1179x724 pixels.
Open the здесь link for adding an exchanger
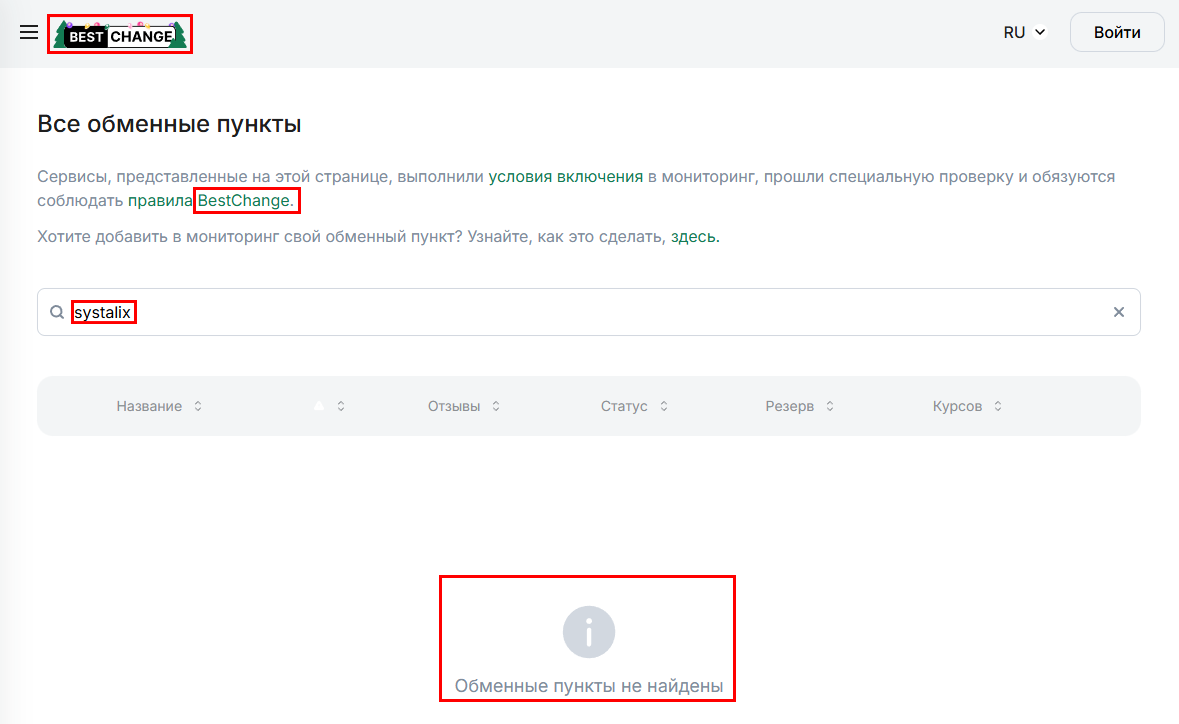click(x=695, y=236)
